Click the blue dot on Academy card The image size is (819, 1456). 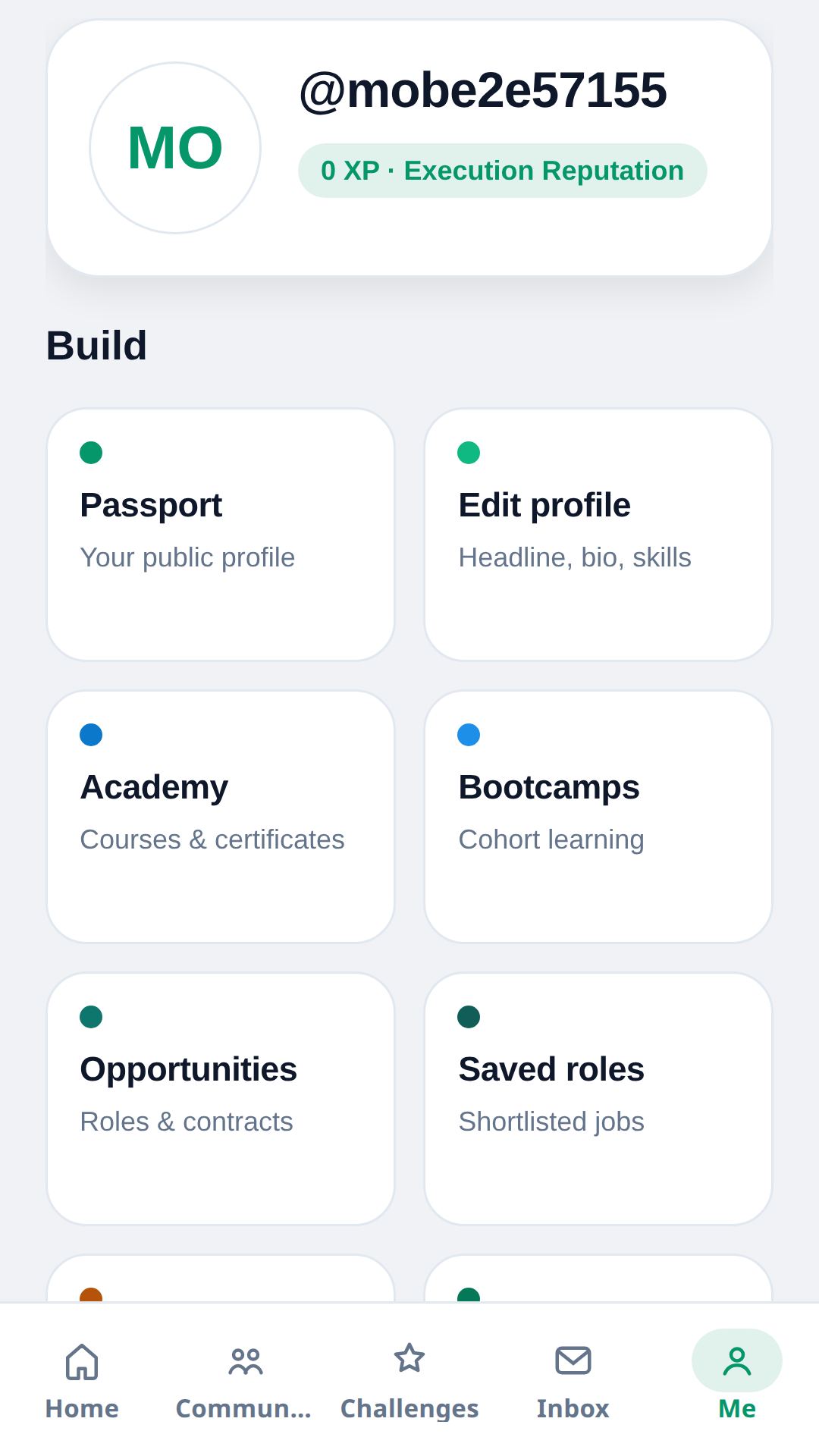[91, 735]
